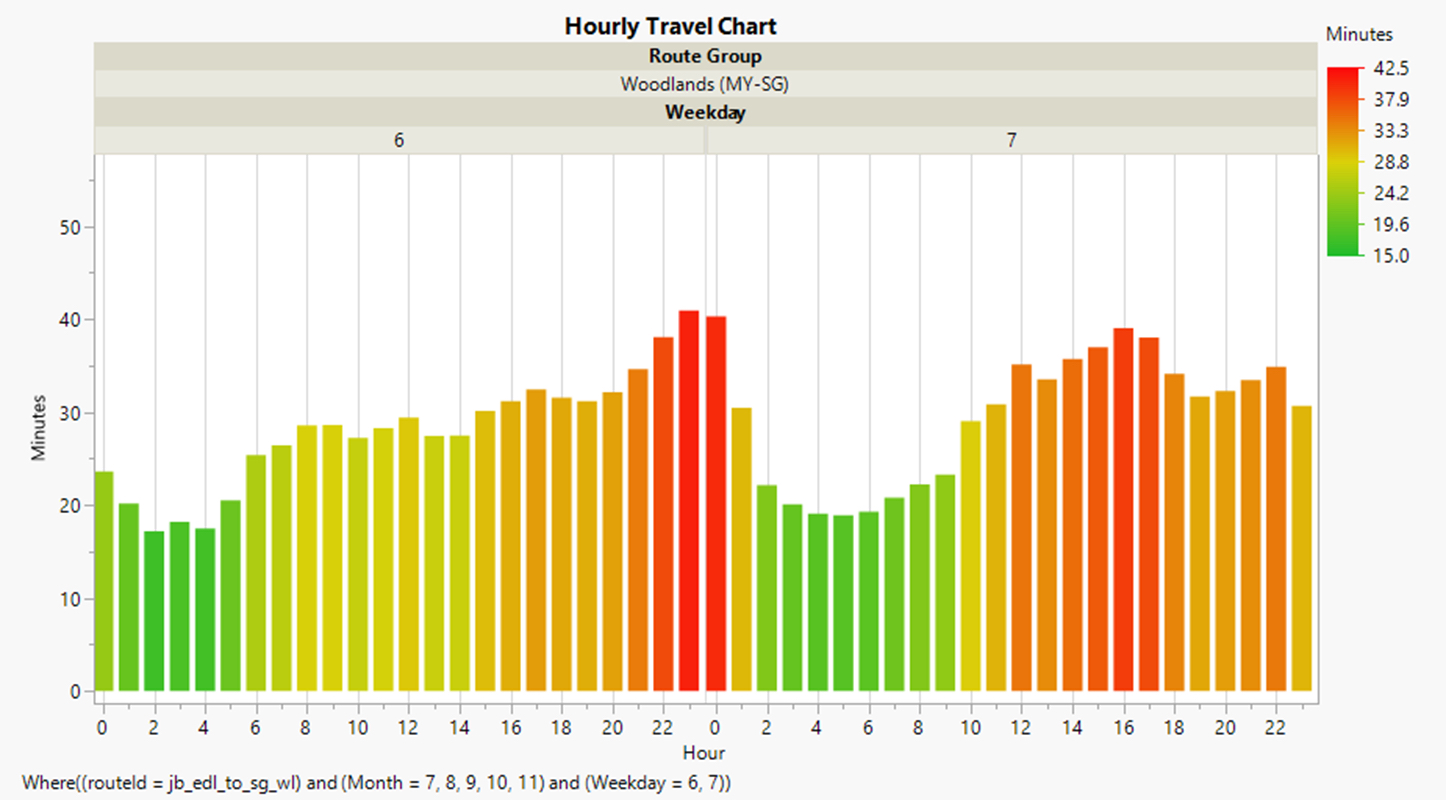This screenshot has height=800, width=1446.
Task: Select the Weekday header band
Action: point(703,112)
